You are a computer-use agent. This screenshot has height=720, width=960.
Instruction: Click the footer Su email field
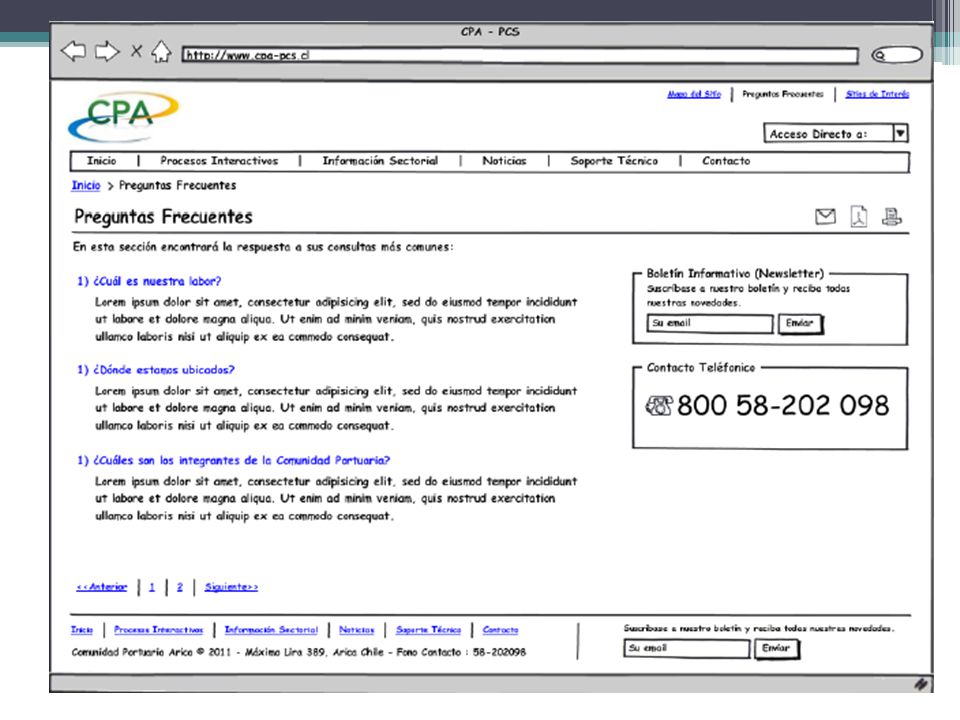click(687, 648)
